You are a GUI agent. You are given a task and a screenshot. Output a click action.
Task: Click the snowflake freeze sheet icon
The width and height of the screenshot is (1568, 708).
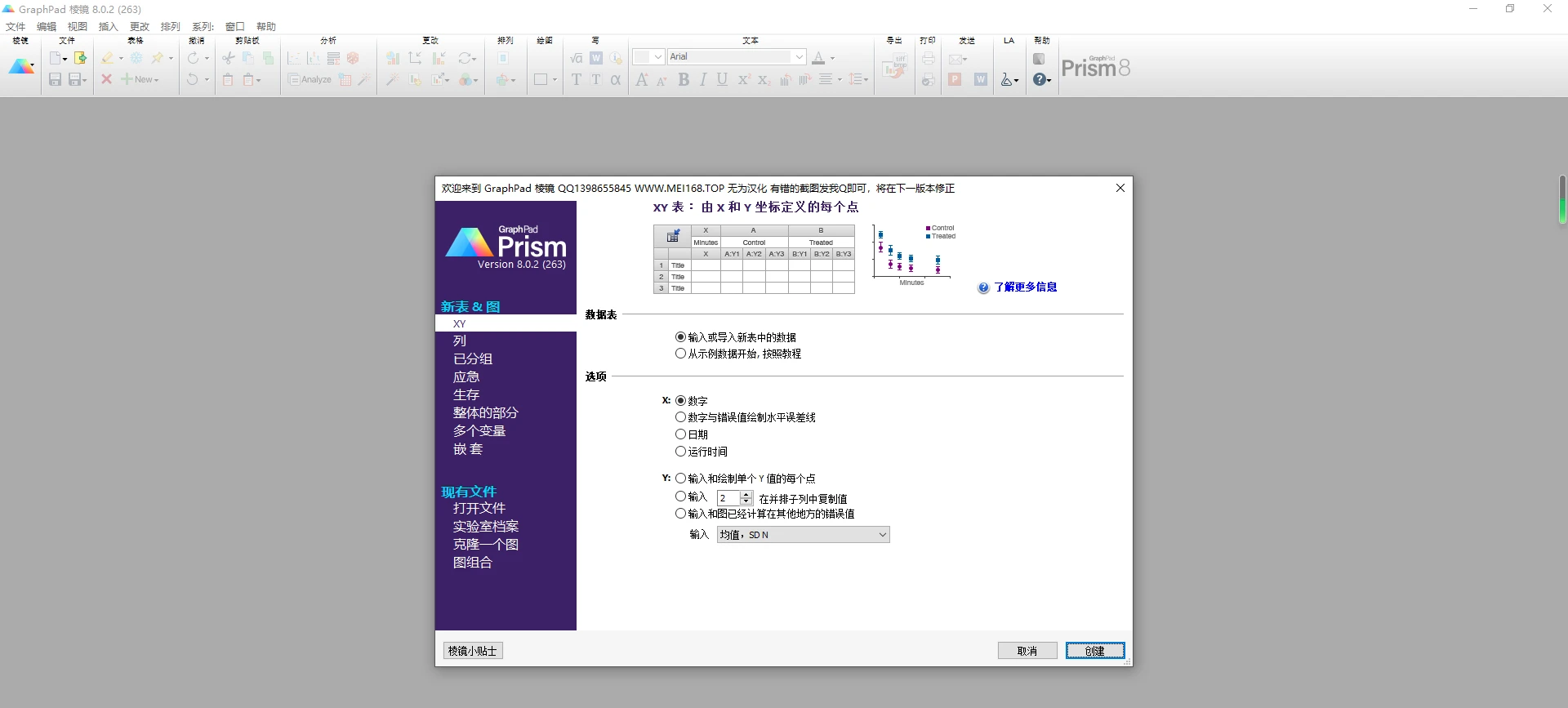click(136, 58)
